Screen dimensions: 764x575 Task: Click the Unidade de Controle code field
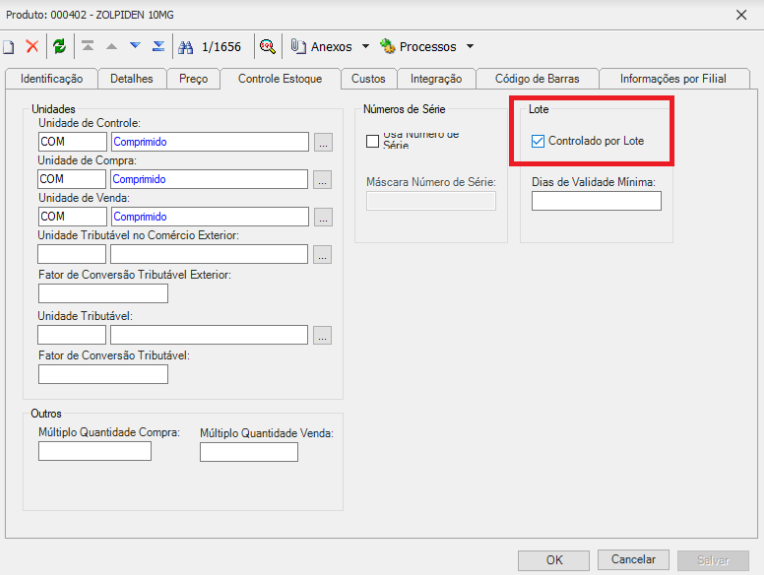point(73,142)
